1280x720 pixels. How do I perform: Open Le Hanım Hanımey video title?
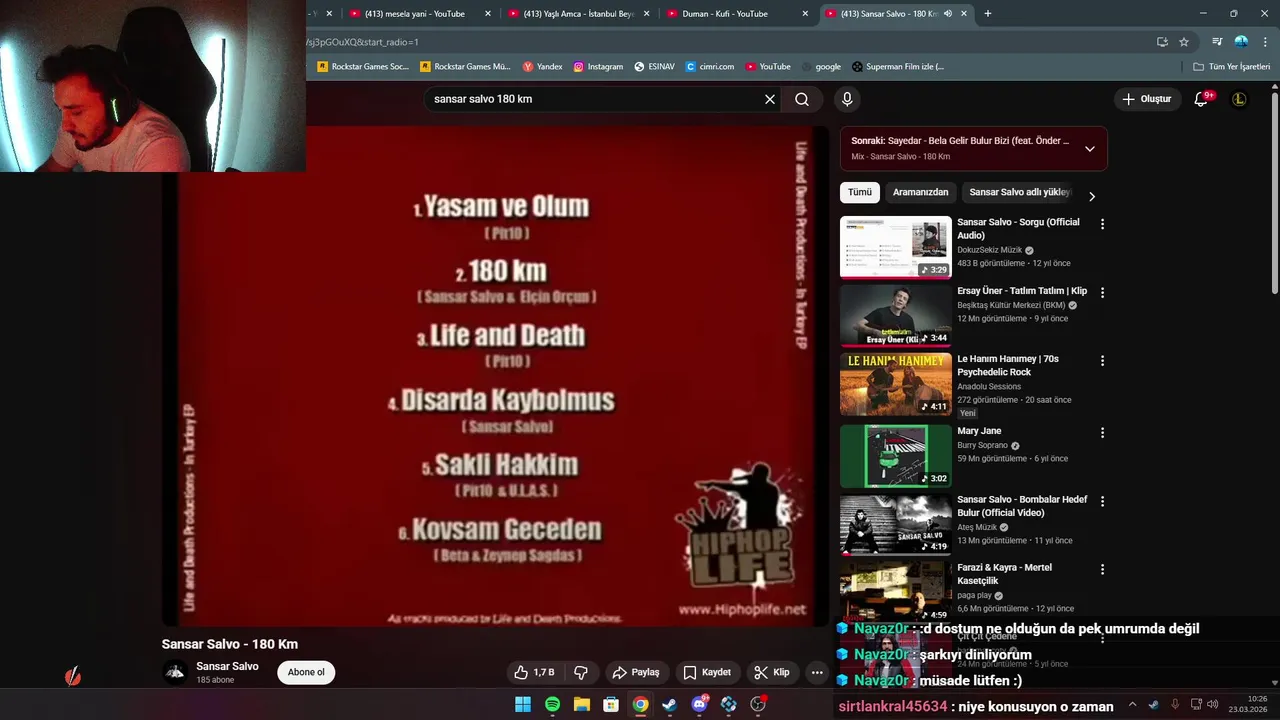click(x=1008, y=365)
